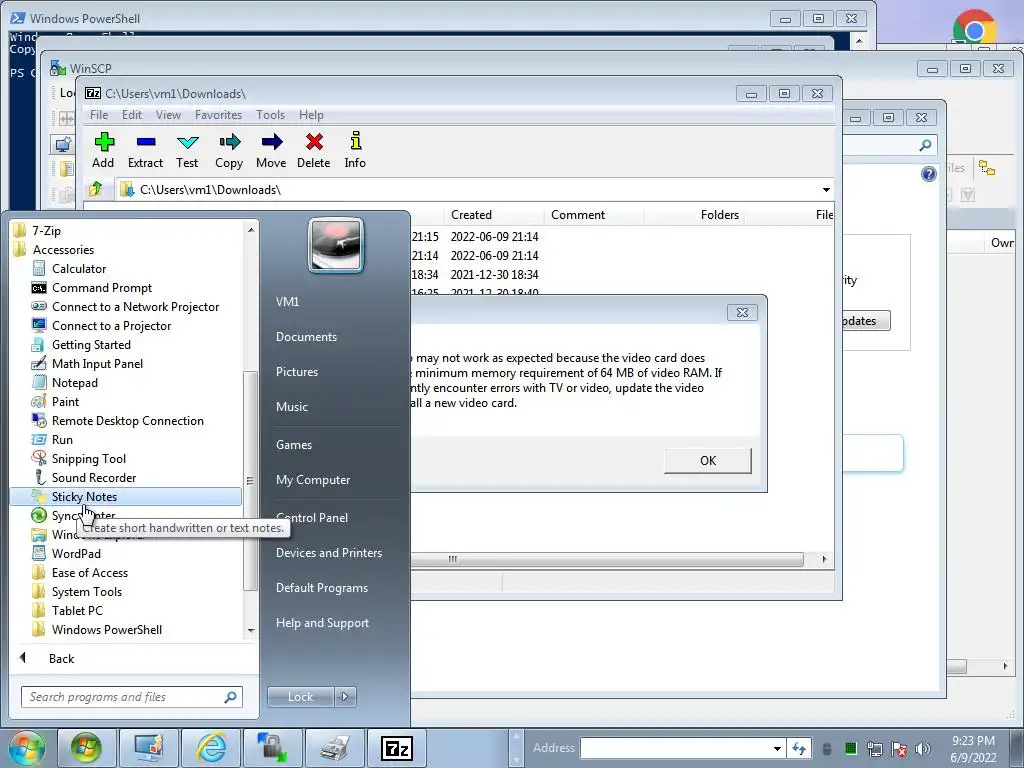Viewport: 1024px width, 768px height.
Task: Open Sound Recorder
Action: tap(93, 477)
